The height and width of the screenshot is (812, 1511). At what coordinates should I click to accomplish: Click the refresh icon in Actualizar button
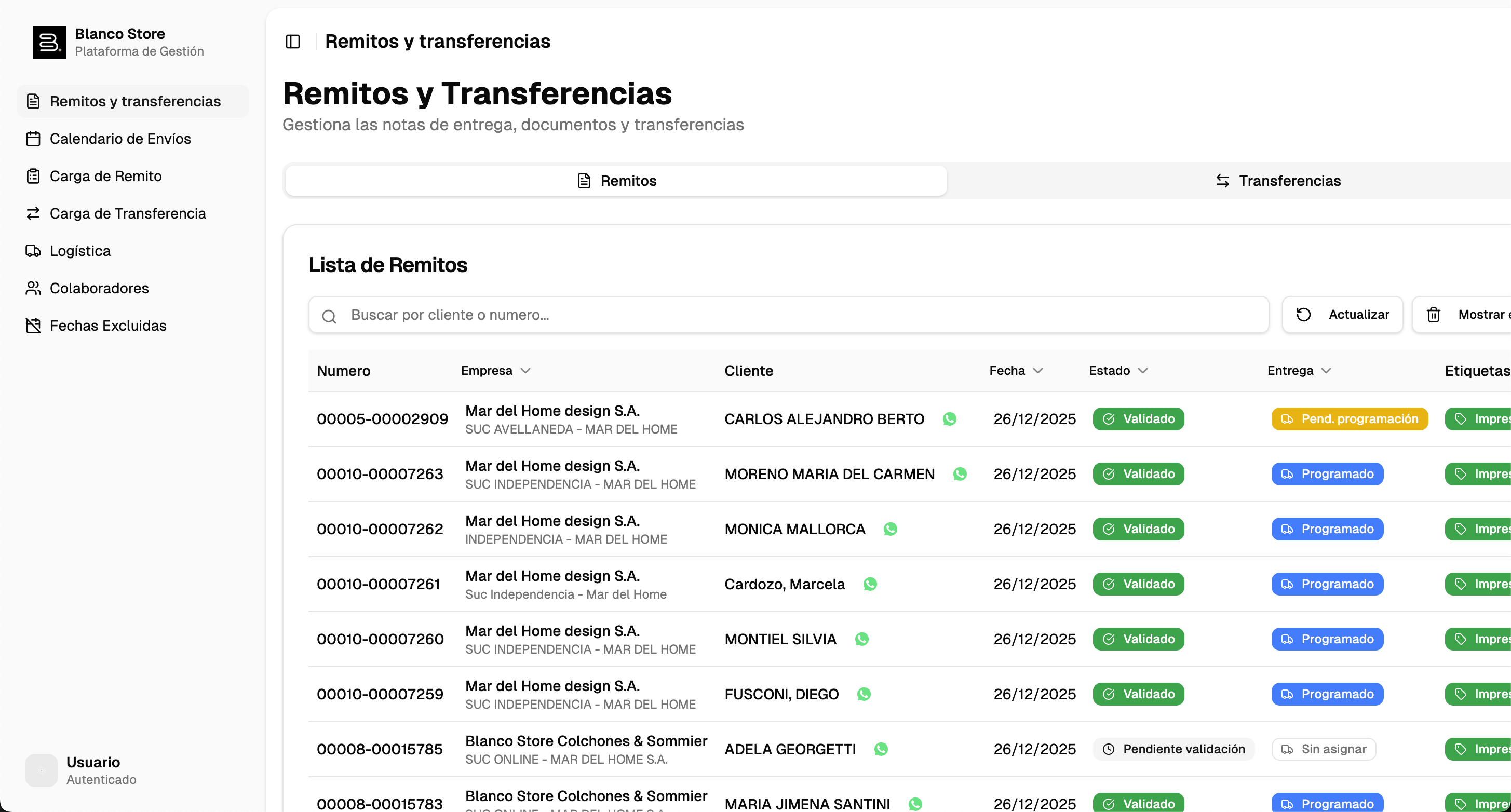1303,315
